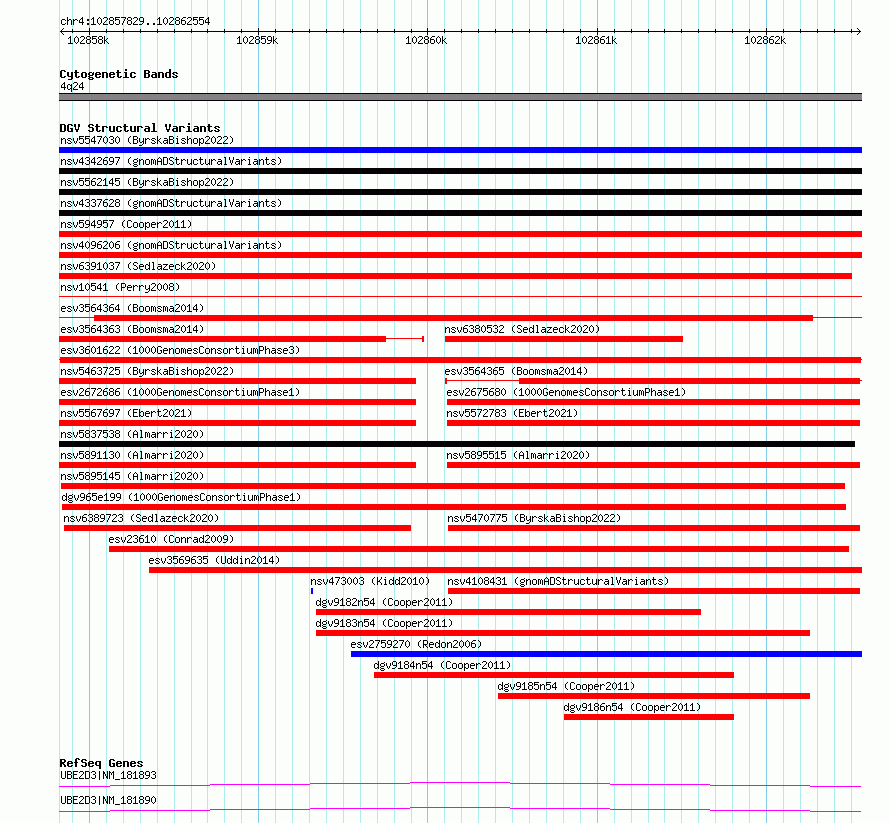The image size is (890, 823).
Task: Select the Cytogenetic Bands track heading
Action: click(119, 74)
